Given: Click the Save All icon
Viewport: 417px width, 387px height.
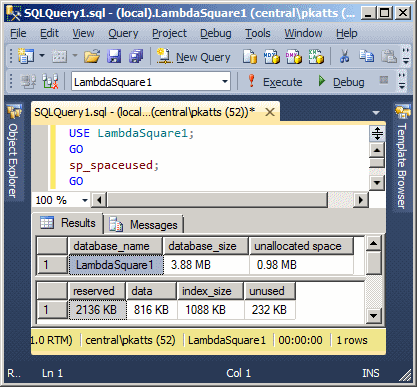Looking at the screenshot, I should [x=136, y=56].
